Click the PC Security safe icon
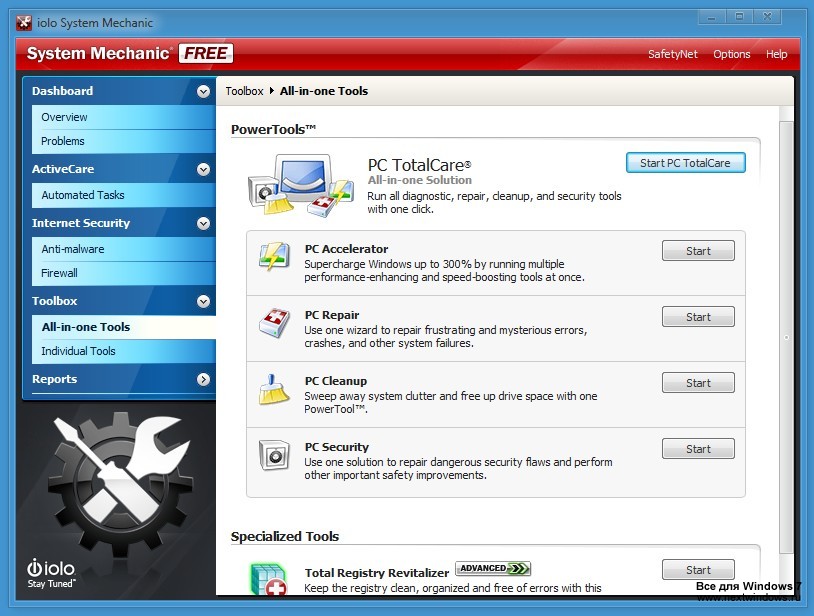This screenshot has height=616, width=814. pyautogui.click(x=274, y=455)
